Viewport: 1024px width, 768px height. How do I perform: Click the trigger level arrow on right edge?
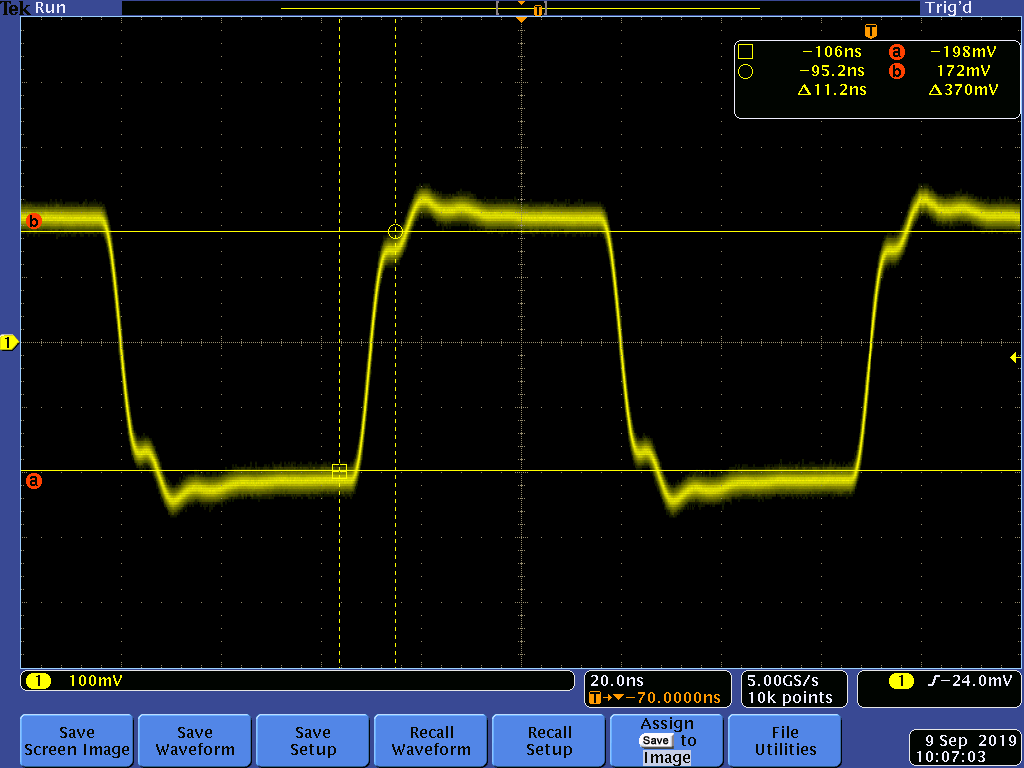[x=1015, y=357]
